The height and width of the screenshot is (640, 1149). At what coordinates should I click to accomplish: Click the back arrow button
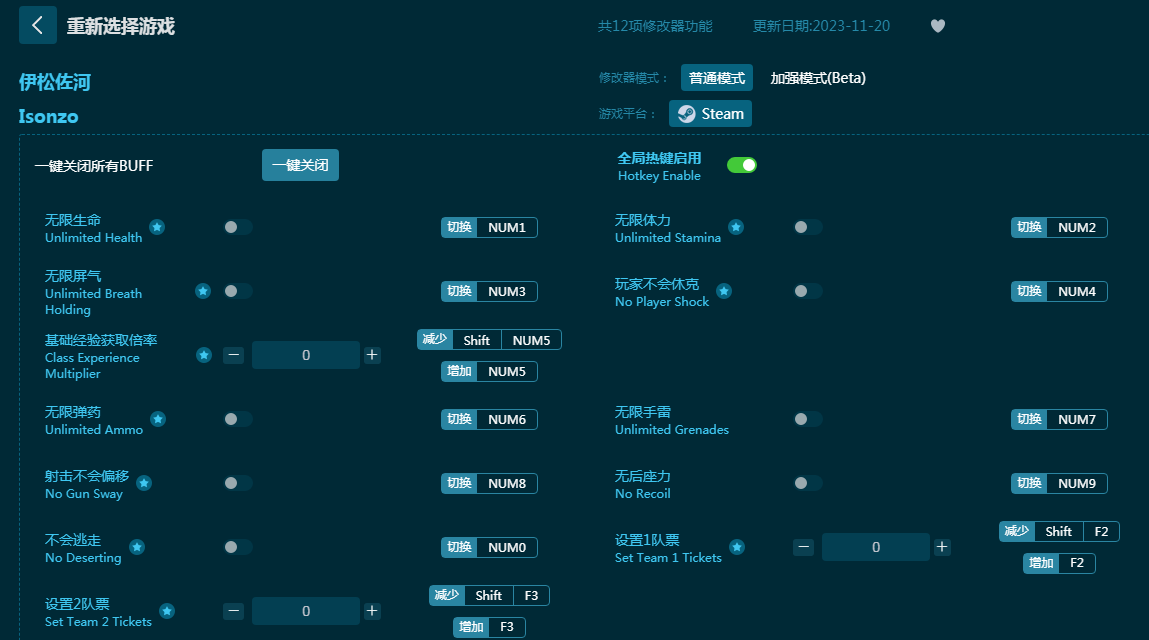(38, 25)
